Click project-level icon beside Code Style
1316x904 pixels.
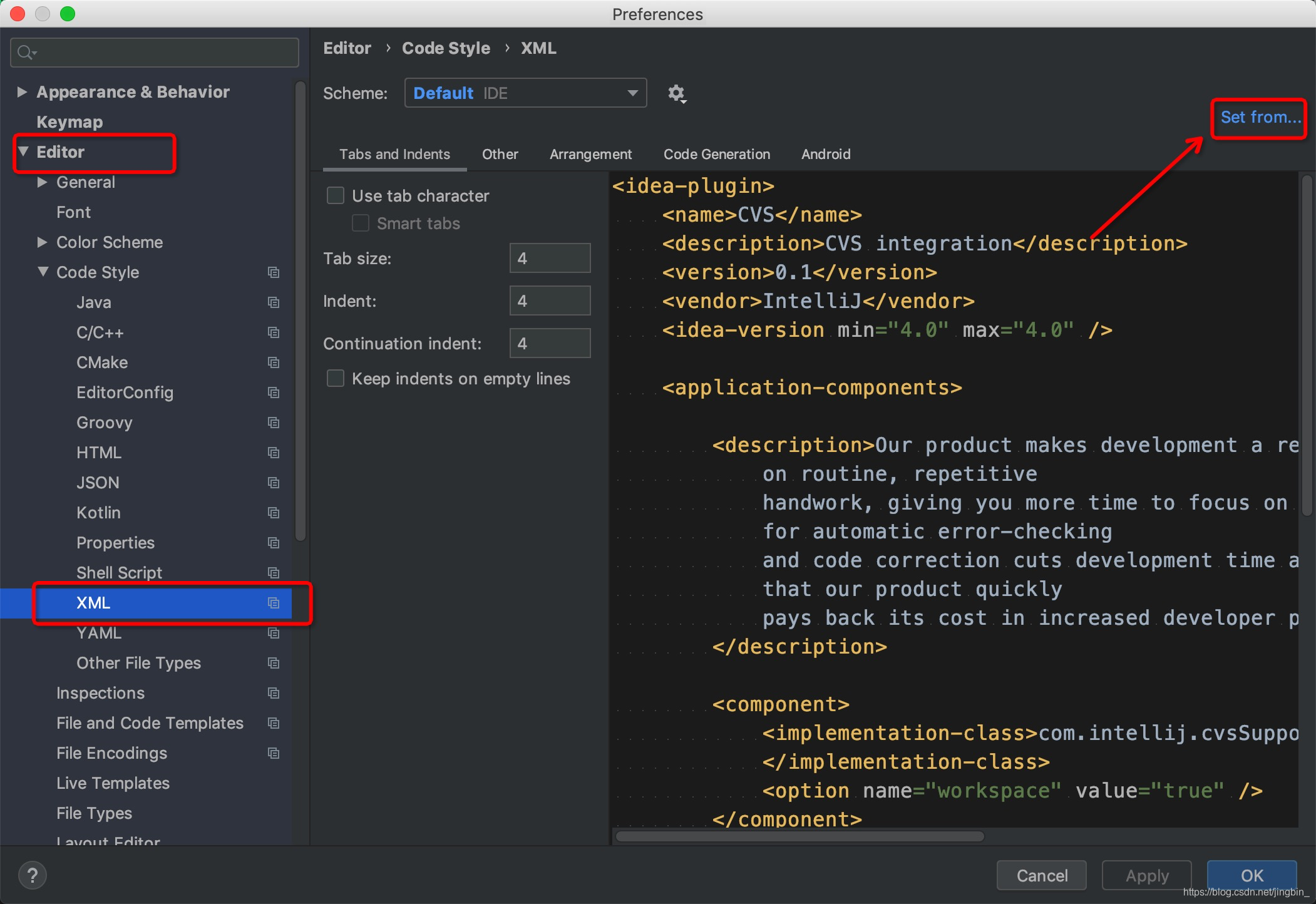(274, 272)
